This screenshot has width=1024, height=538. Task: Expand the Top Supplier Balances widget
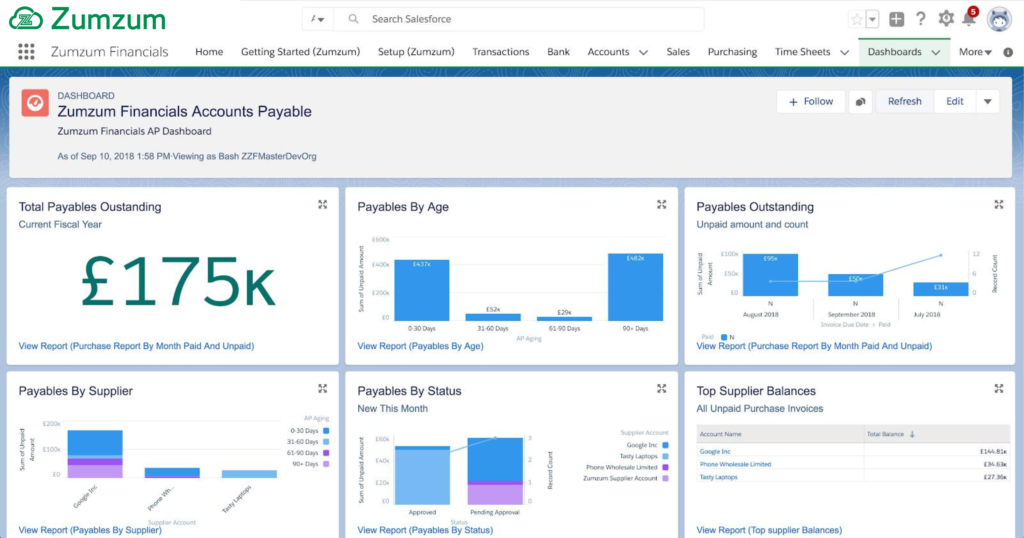click(999, 389)
